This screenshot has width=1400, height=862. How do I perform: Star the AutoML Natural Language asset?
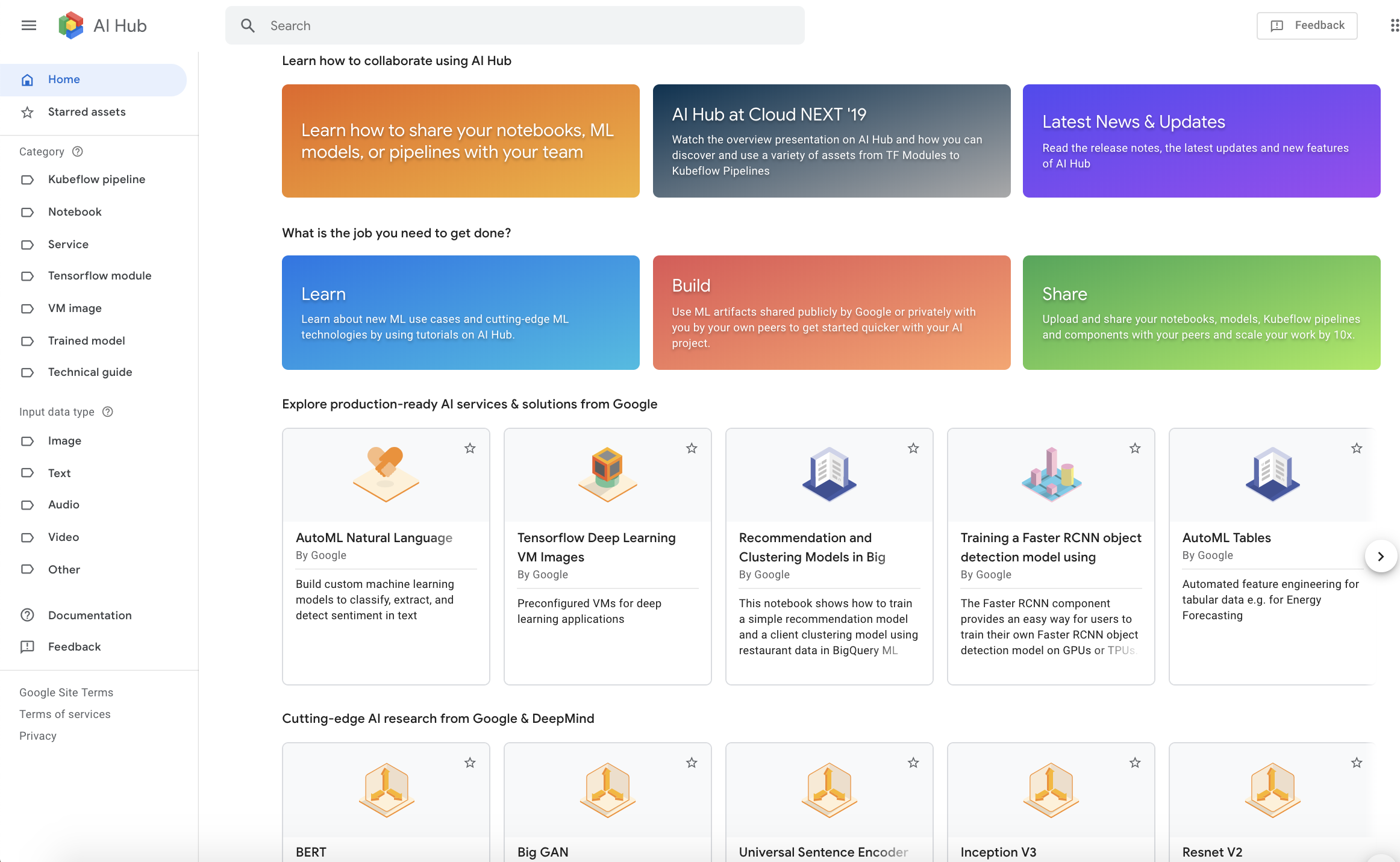470,448
